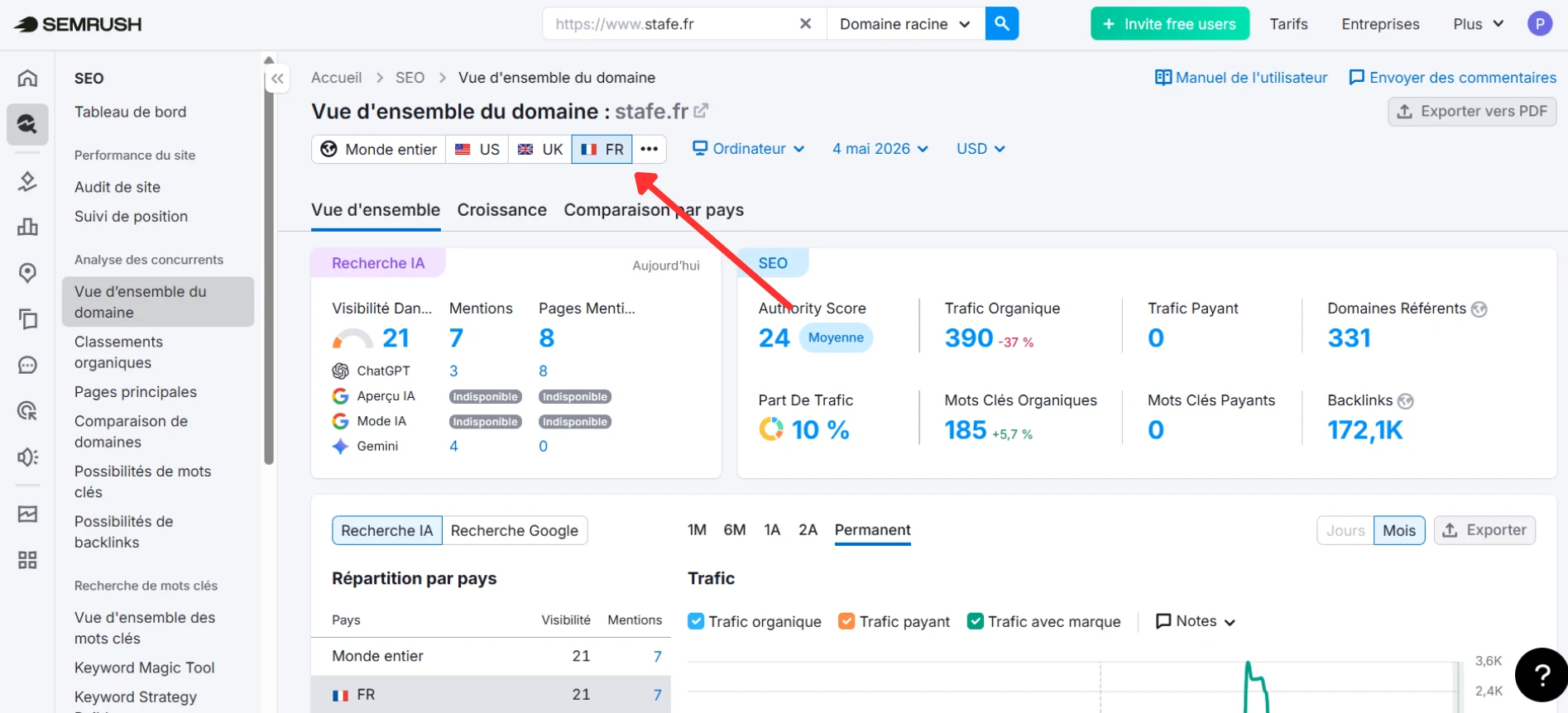The image size is (1568, 713).
Task: Select 6M time range
Action: pos(735,530)
